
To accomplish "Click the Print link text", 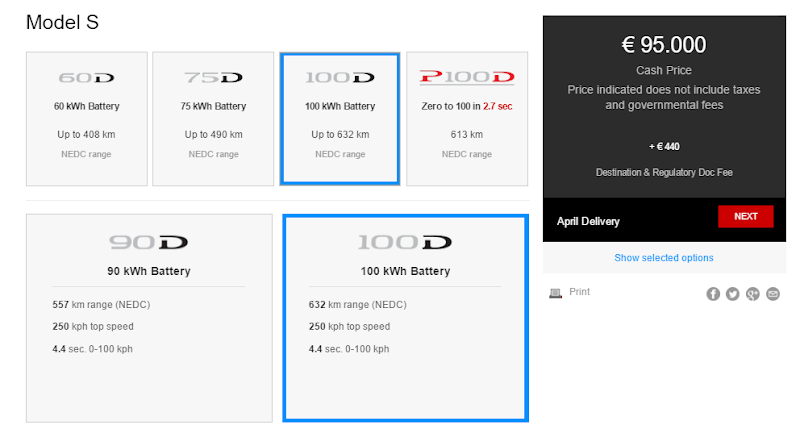I will click(x=579, y=292).
